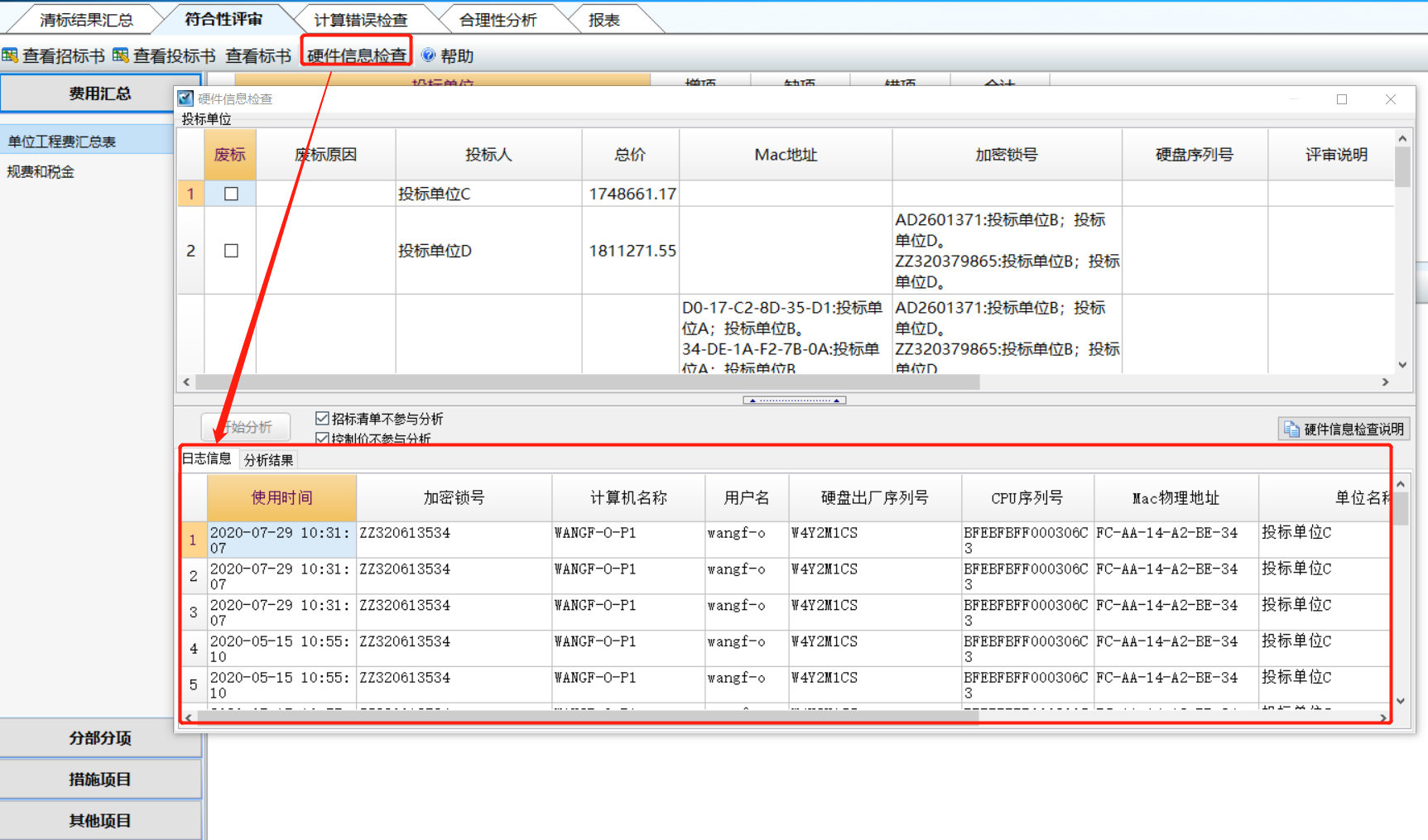The height and width of the screenshot is (840, 1428).
Task: Select the 投标单位D cell in top table
Action: click(488, 251)
